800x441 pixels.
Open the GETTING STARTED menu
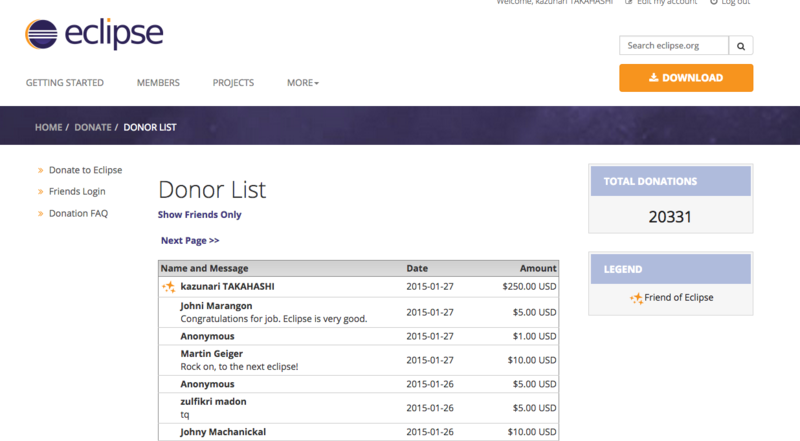pos(65,83)
